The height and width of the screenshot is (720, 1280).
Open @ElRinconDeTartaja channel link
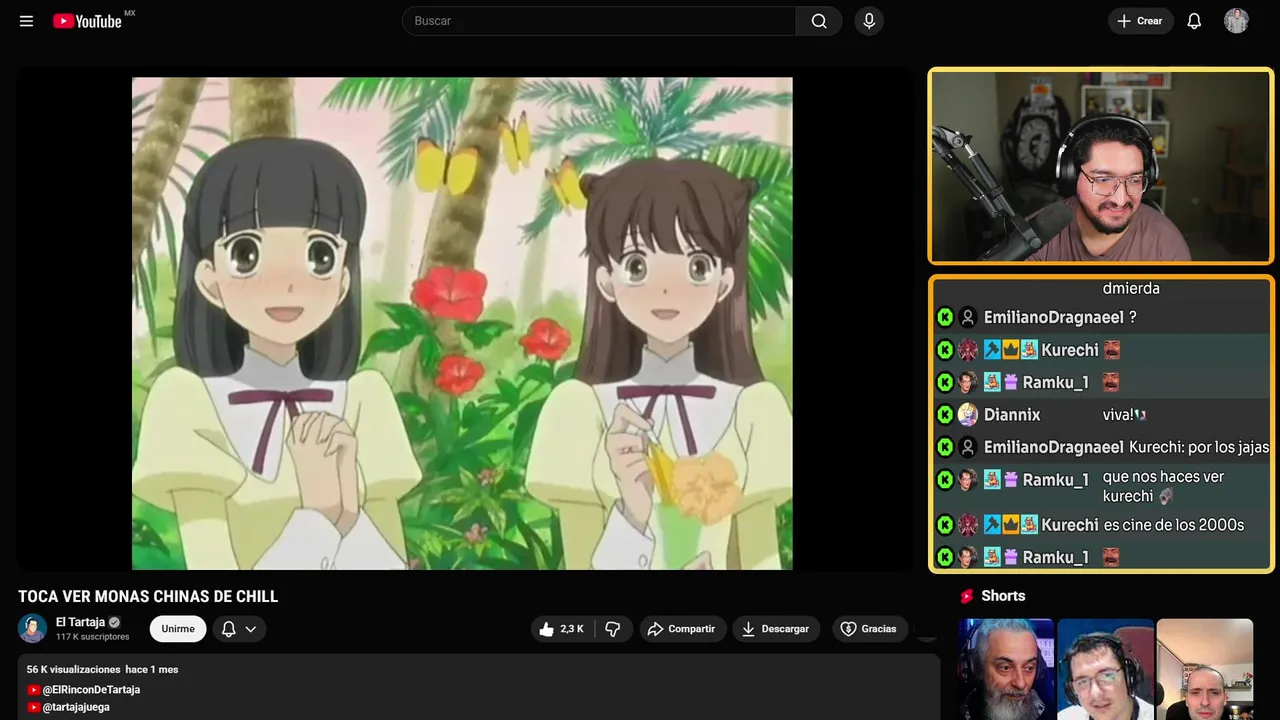coord(91,690)
